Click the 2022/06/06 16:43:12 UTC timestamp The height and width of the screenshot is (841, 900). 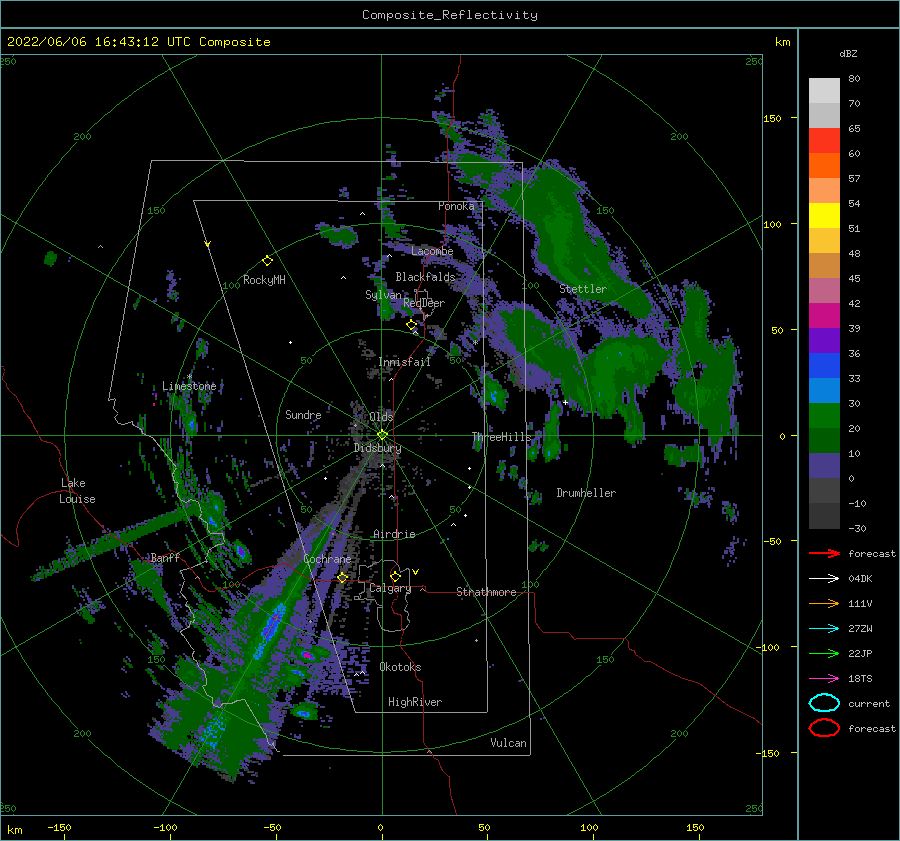(x=138, y=42)
